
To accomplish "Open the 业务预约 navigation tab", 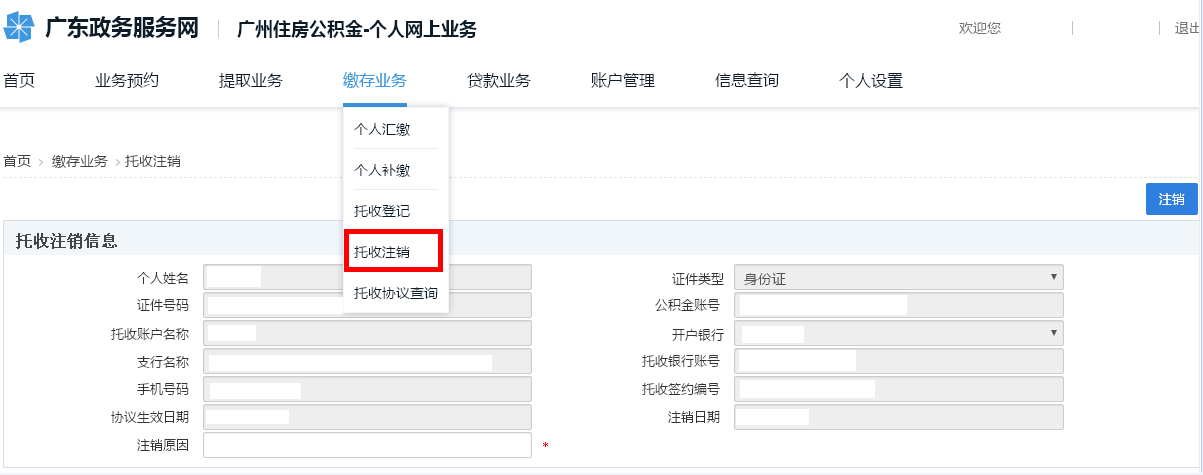I will (127, 81).
